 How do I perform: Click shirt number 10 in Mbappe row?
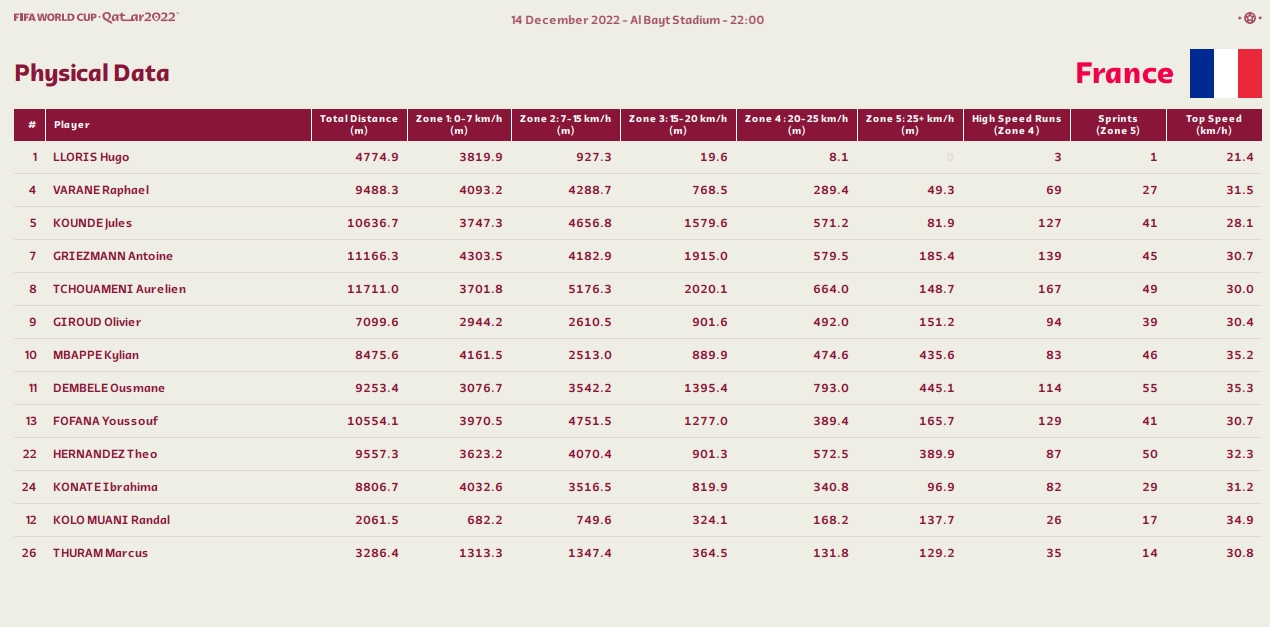click(31, 355)
